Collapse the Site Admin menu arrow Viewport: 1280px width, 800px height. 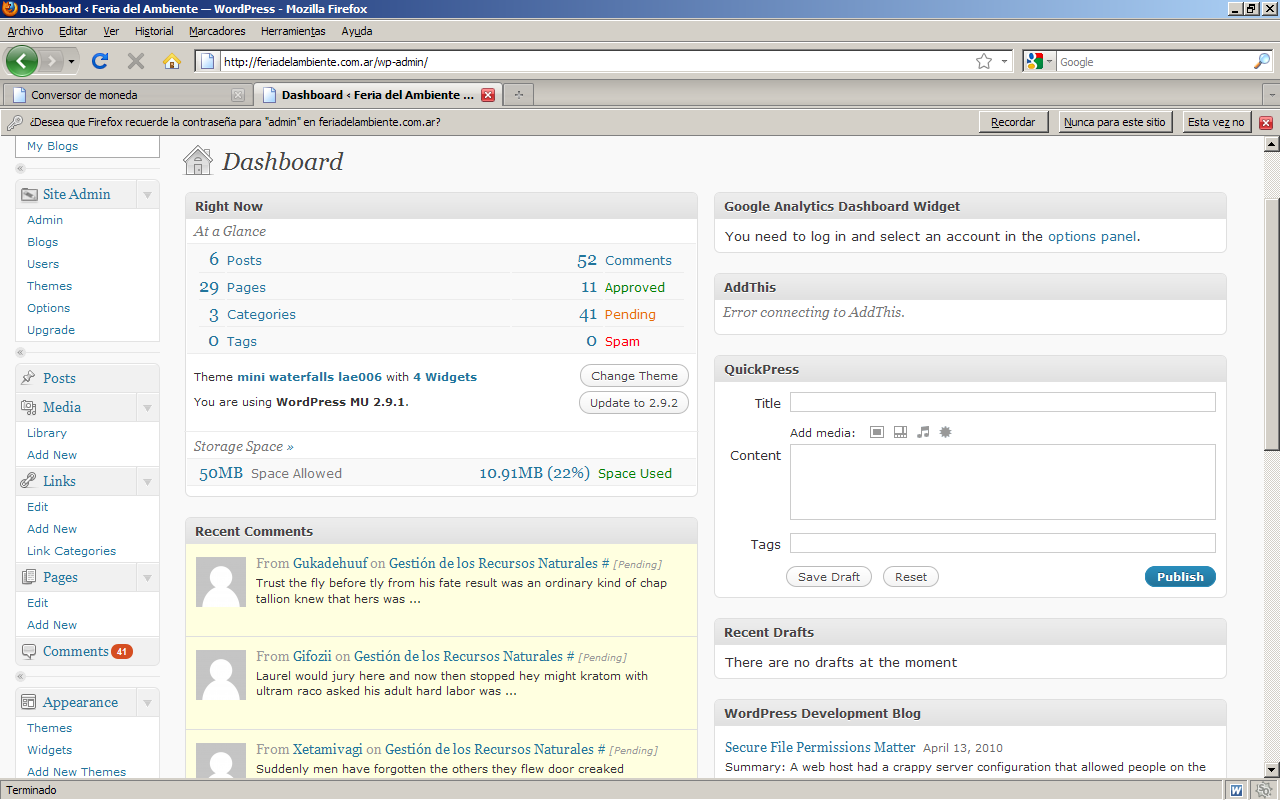click(x=148, y=194)
